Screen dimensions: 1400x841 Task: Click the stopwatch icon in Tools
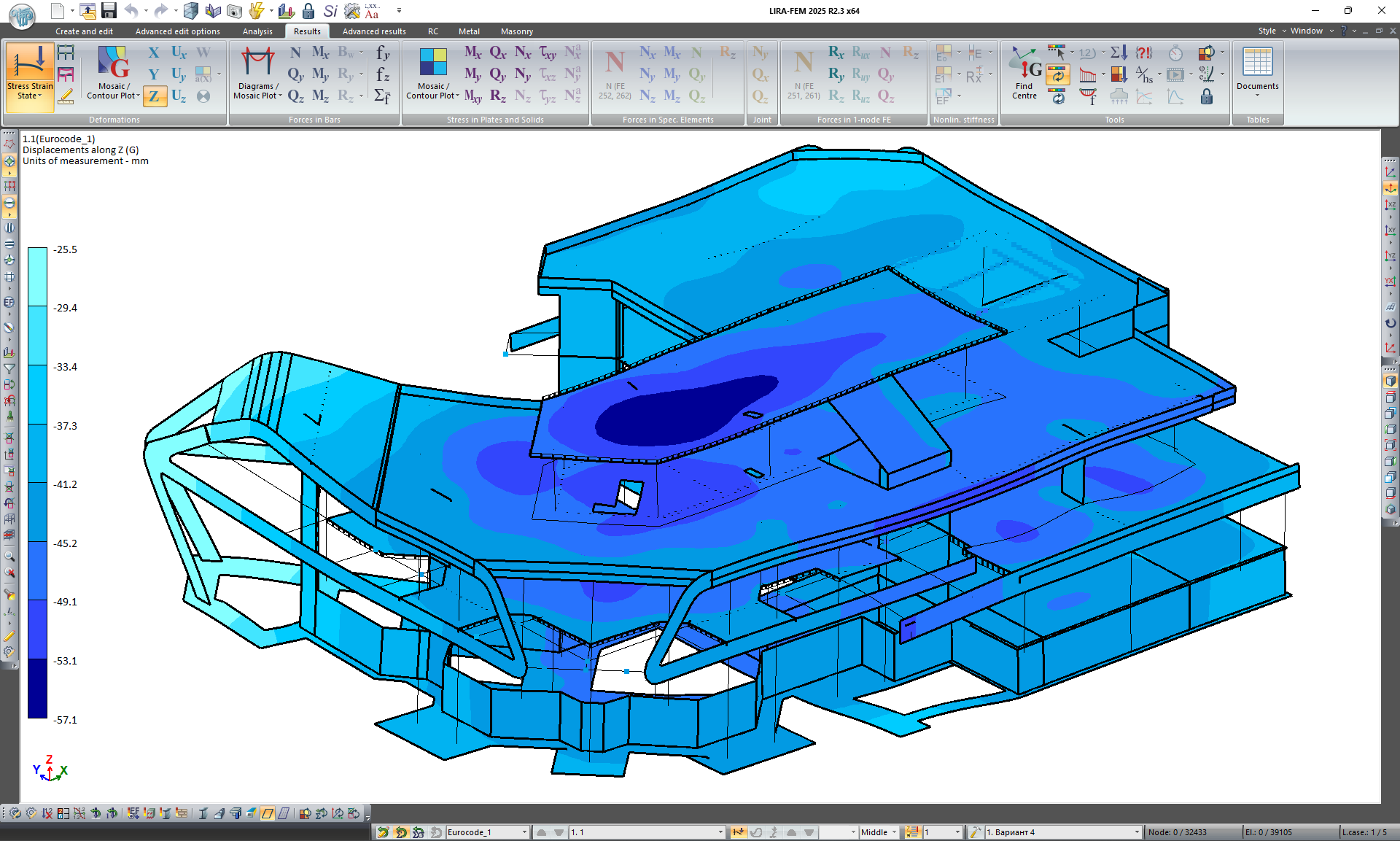click(1175, 53)
